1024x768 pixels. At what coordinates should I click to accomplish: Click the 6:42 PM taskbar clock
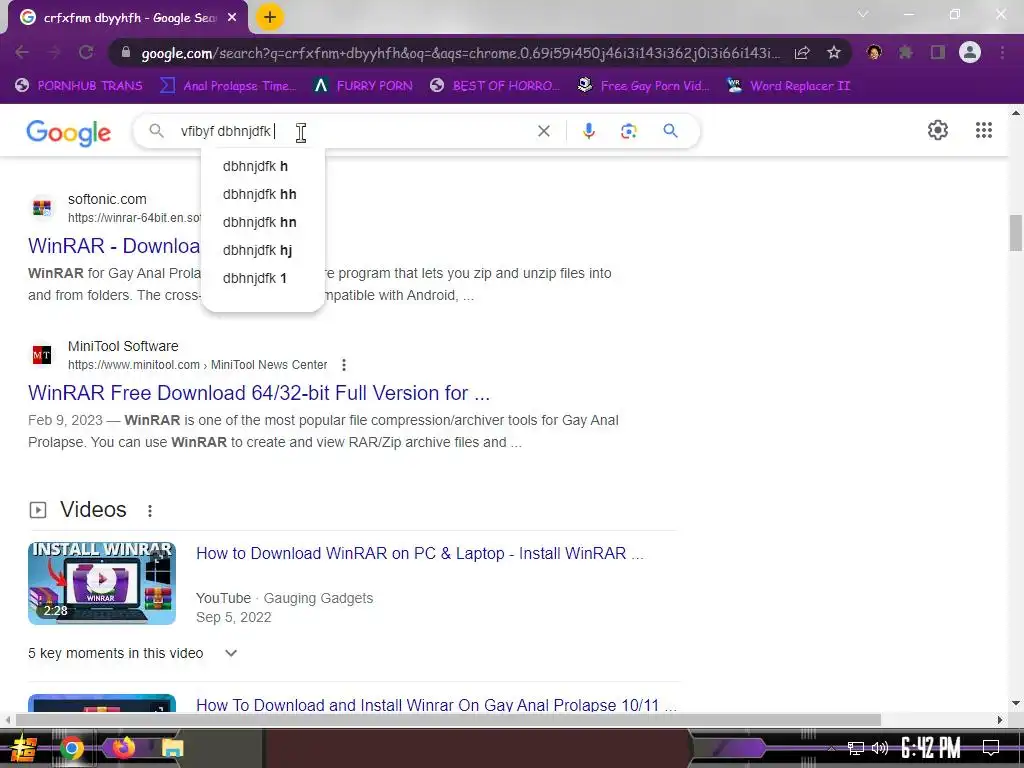point(931,748)
